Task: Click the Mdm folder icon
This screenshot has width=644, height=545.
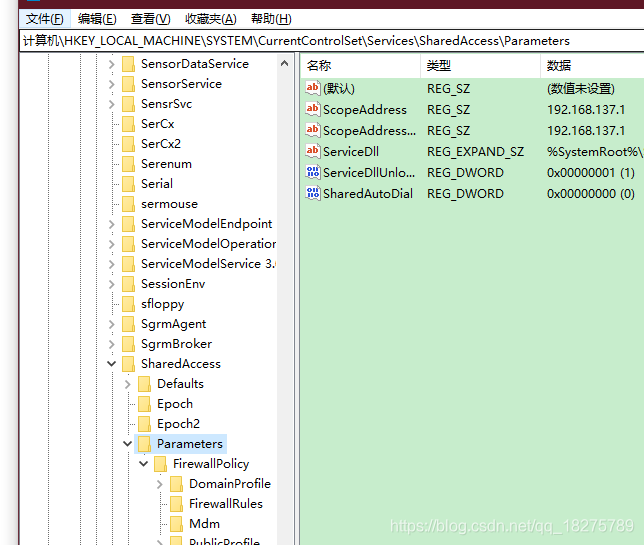Action: [x=177, y=524]
